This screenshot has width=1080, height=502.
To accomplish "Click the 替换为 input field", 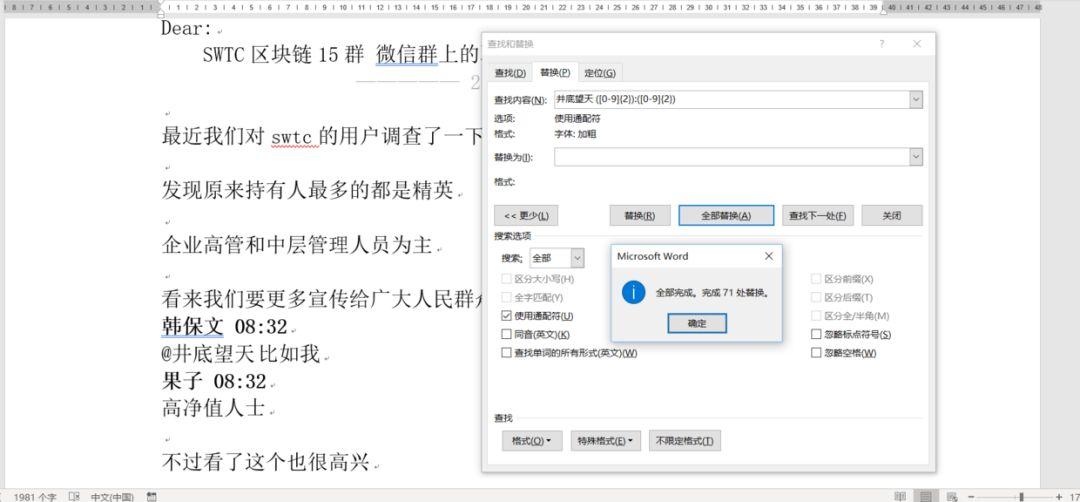I will [x=731, y=157].
